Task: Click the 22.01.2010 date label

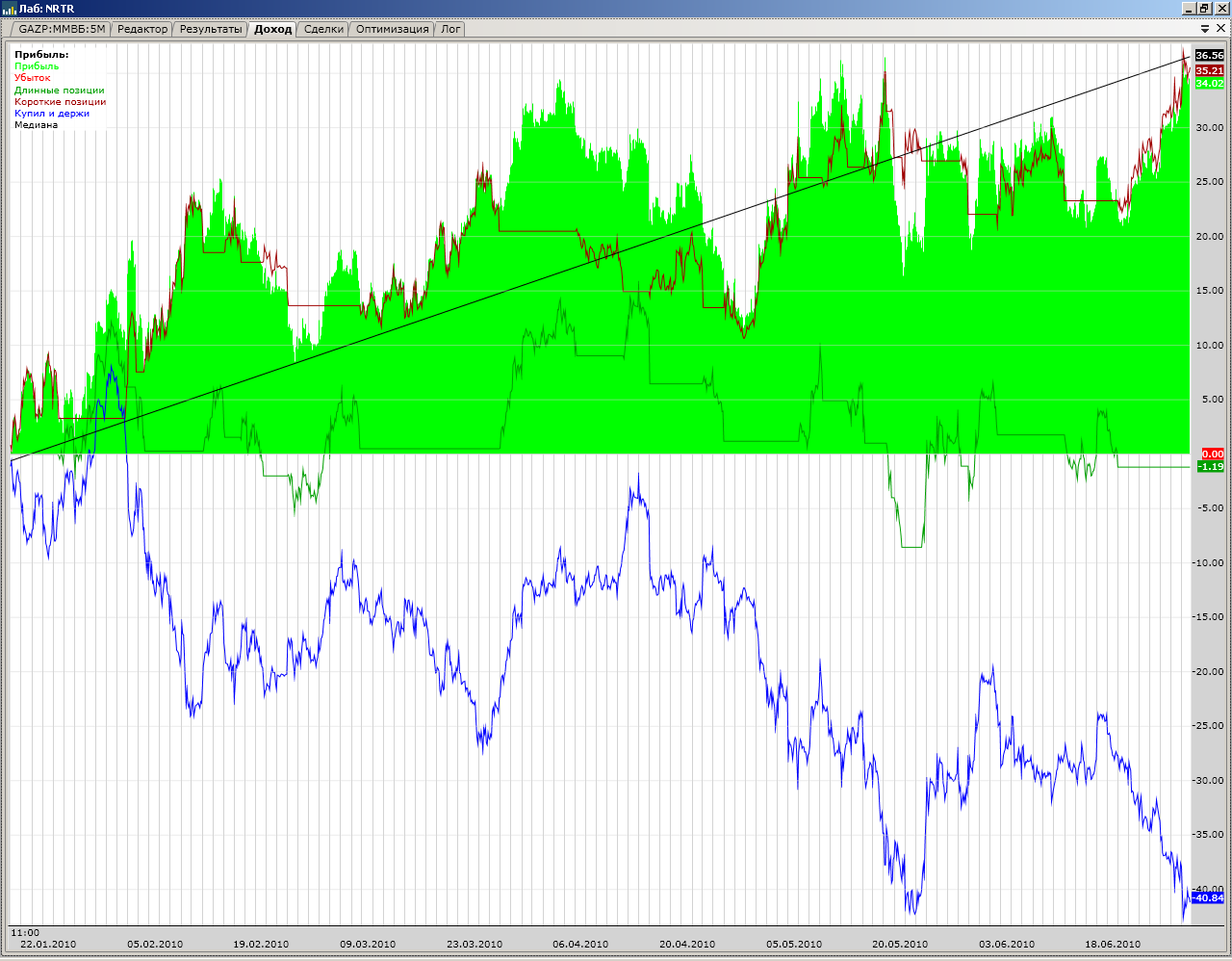Action: (48, 945)
